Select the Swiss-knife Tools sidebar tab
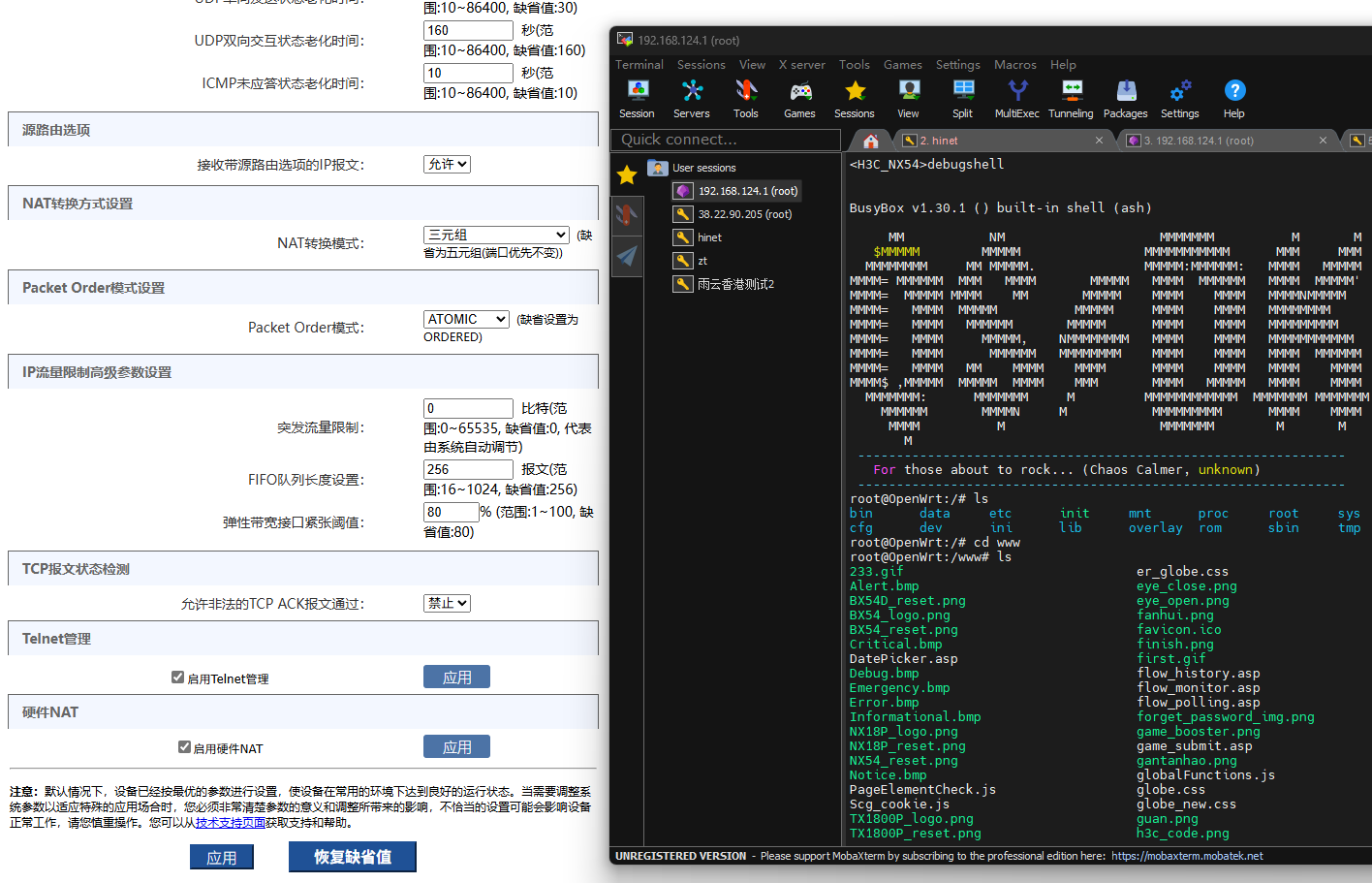The width and height of the screenshot is (1372, 883). pyautogui.click(x=627, y=215)
